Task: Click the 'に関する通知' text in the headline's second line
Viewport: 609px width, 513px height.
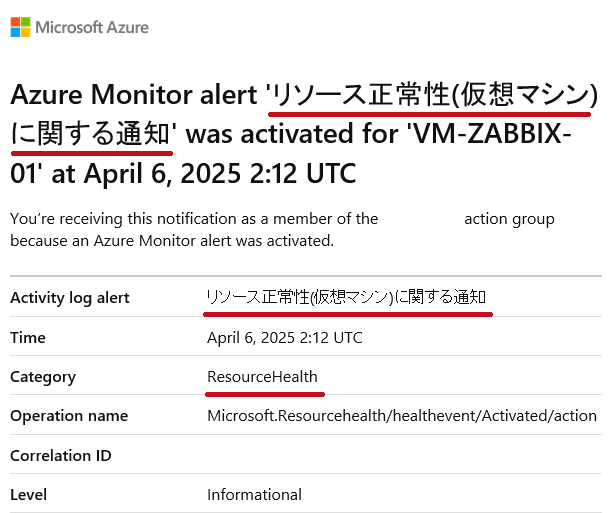Action: pos(90,134)
